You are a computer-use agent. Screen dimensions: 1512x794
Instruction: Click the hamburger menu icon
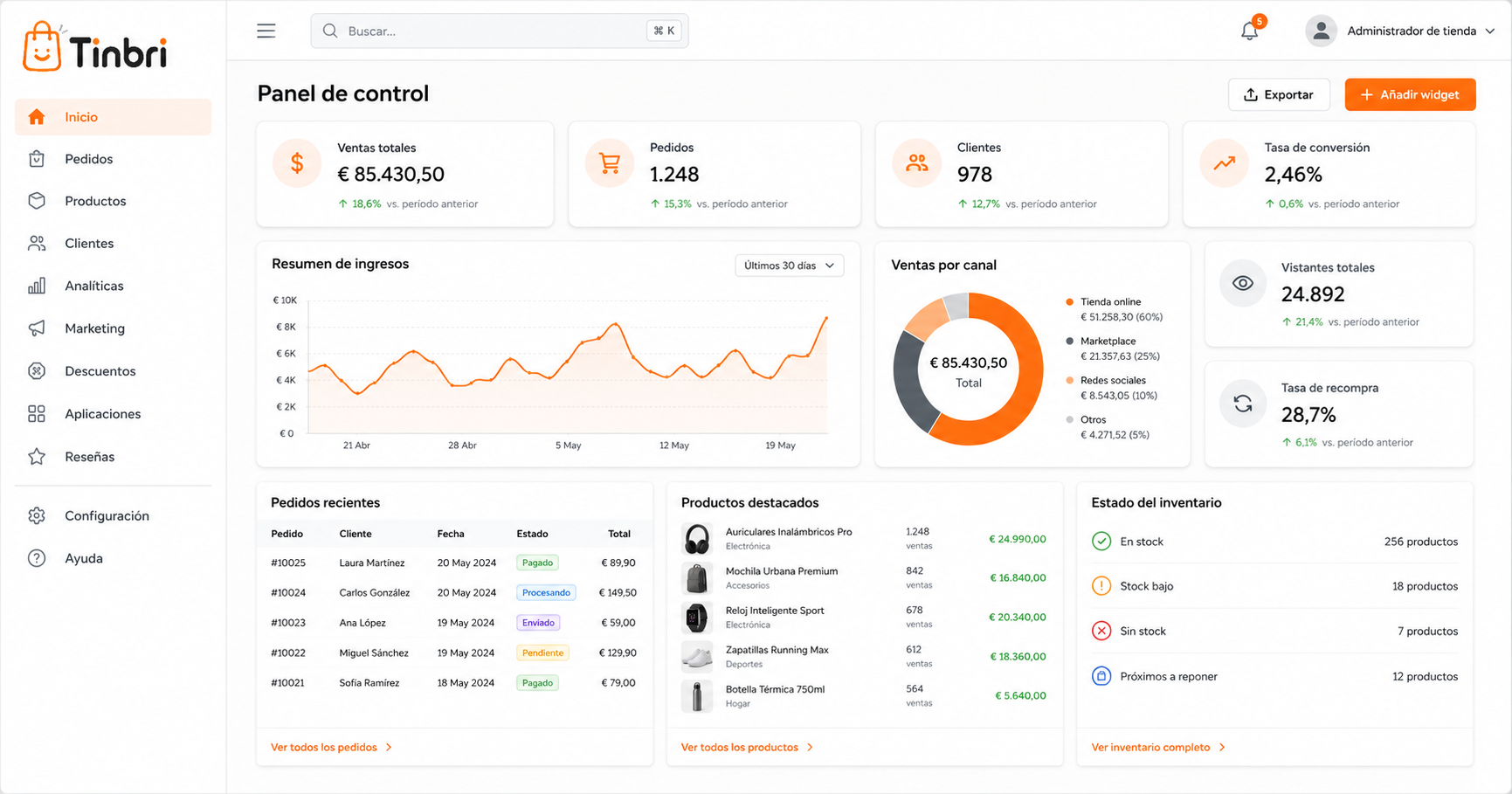[x=266, y=31]
